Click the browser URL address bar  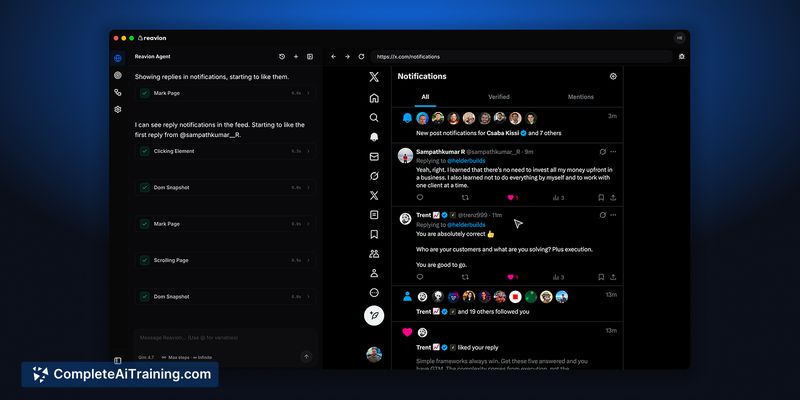pos(520,57)
